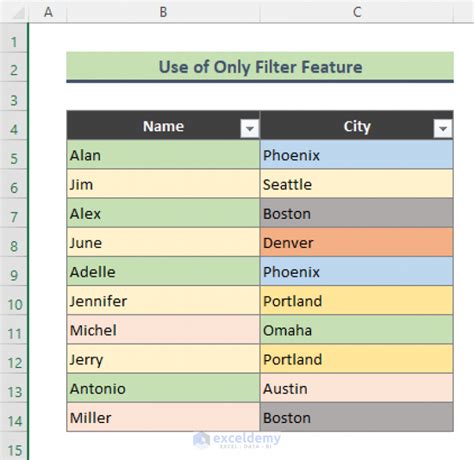The image size is (474, 460).
Task: Select column B header
Action: (x=163, y=12)
